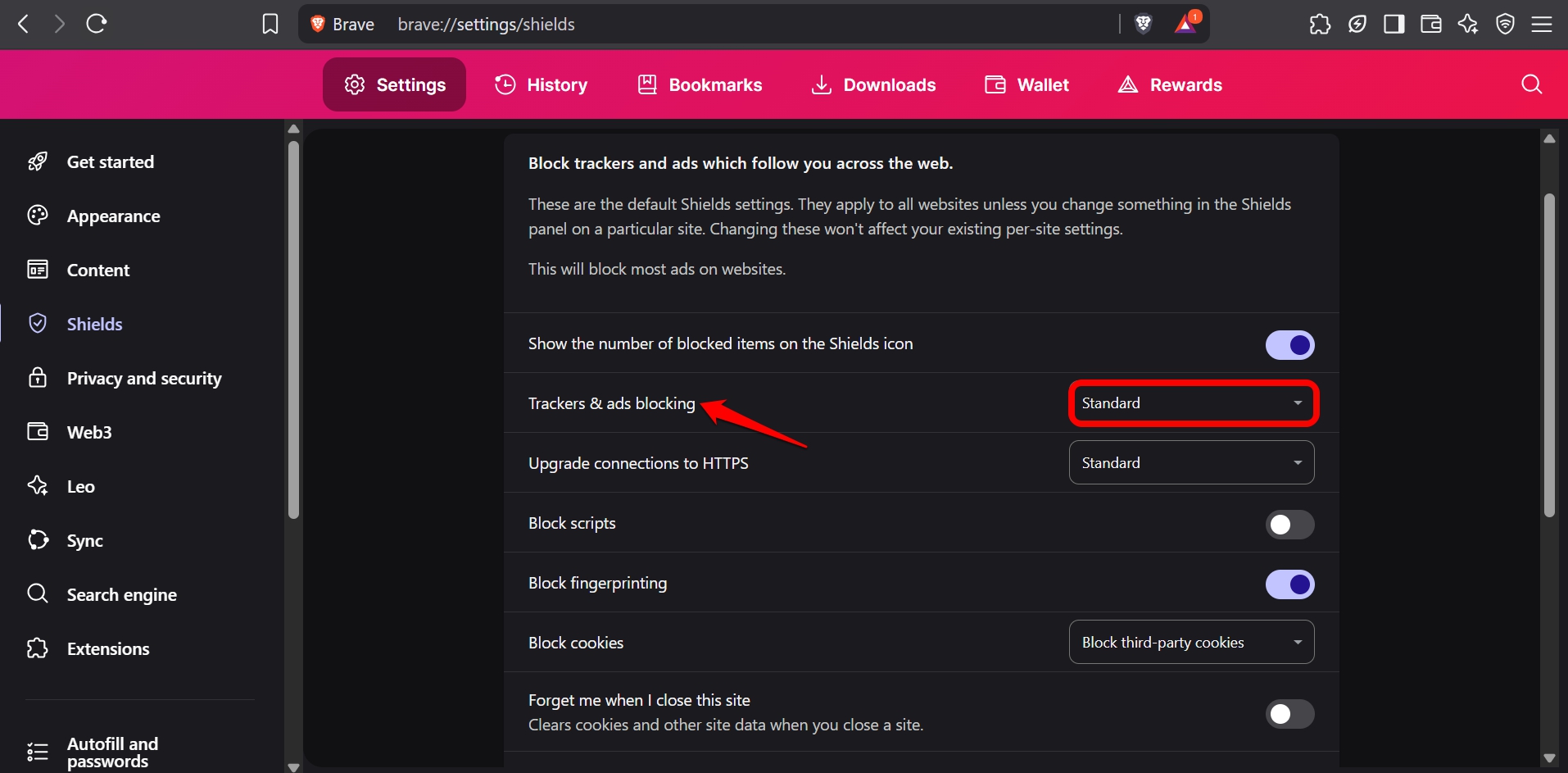Viewport: 1568px width, 773px height.
Task: Enable the Block scripts toggle
Action: [1289, 525]
